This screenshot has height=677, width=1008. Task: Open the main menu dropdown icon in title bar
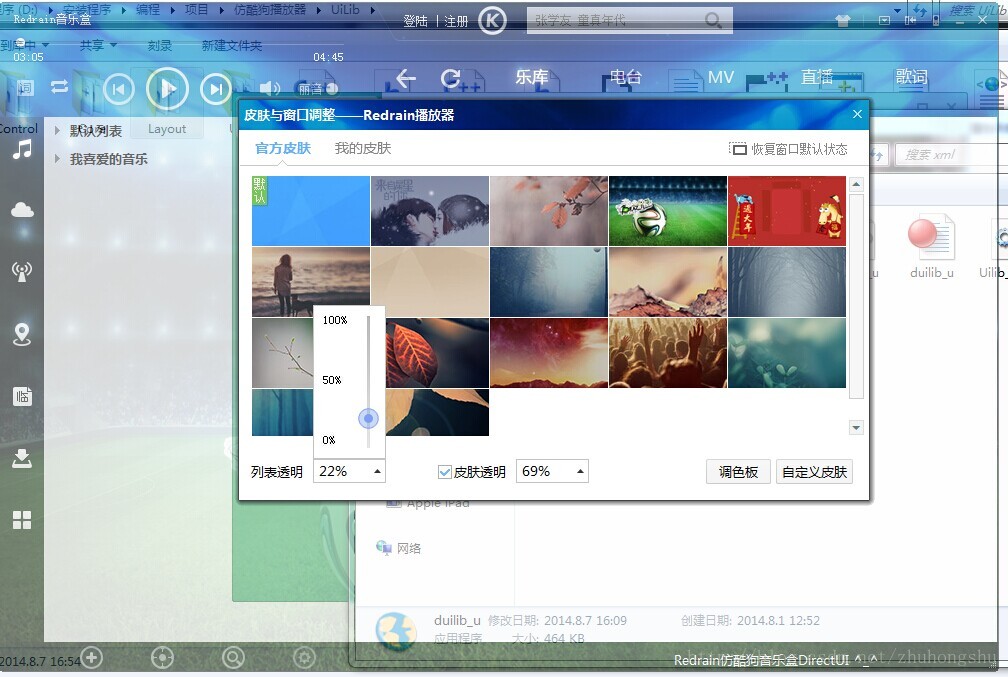pyautogui.click(x=885, y=21)
